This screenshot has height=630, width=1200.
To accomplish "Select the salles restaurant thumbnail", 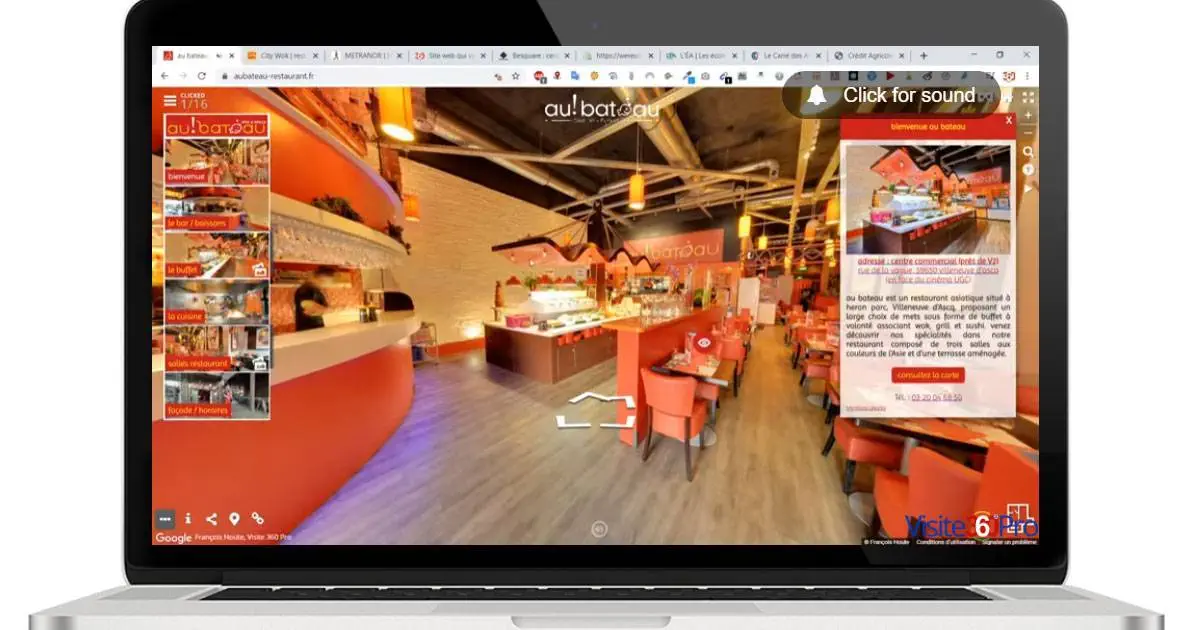I will click(x=217, y=349).
